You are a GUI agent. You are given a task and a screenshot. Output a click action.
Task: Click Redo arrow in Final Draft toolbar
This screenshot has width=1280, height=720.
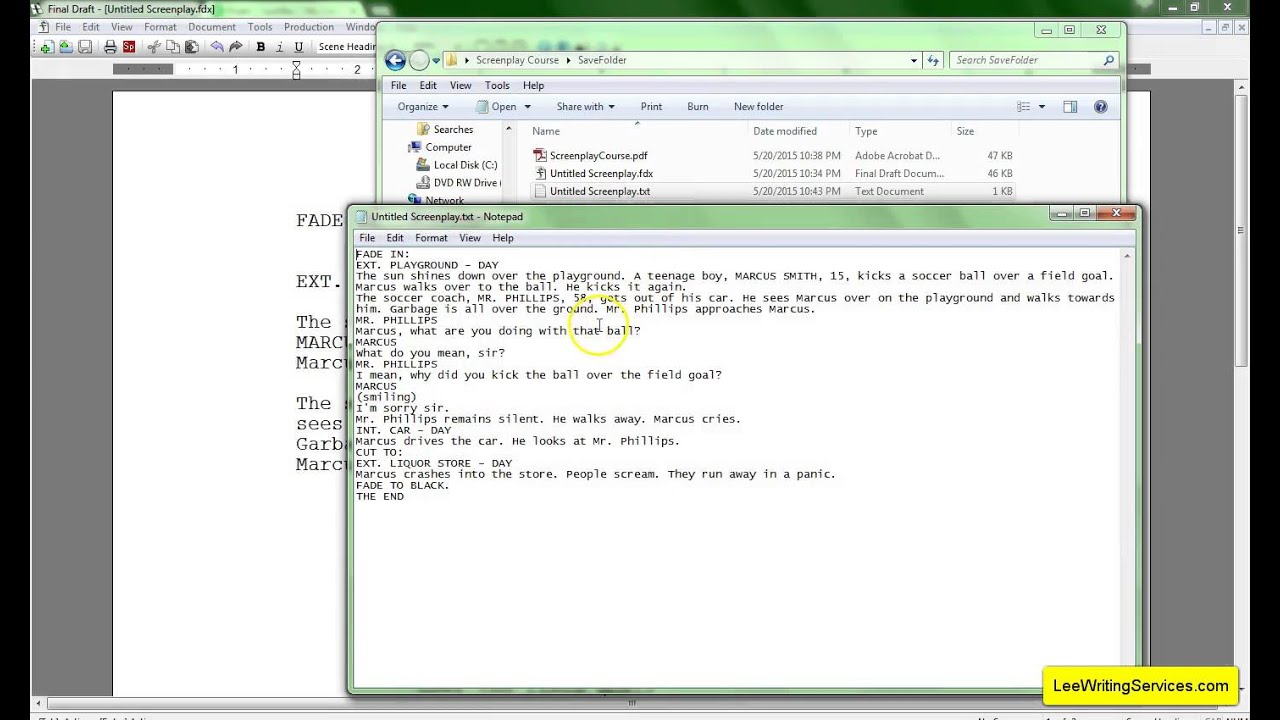click(236, 47)
